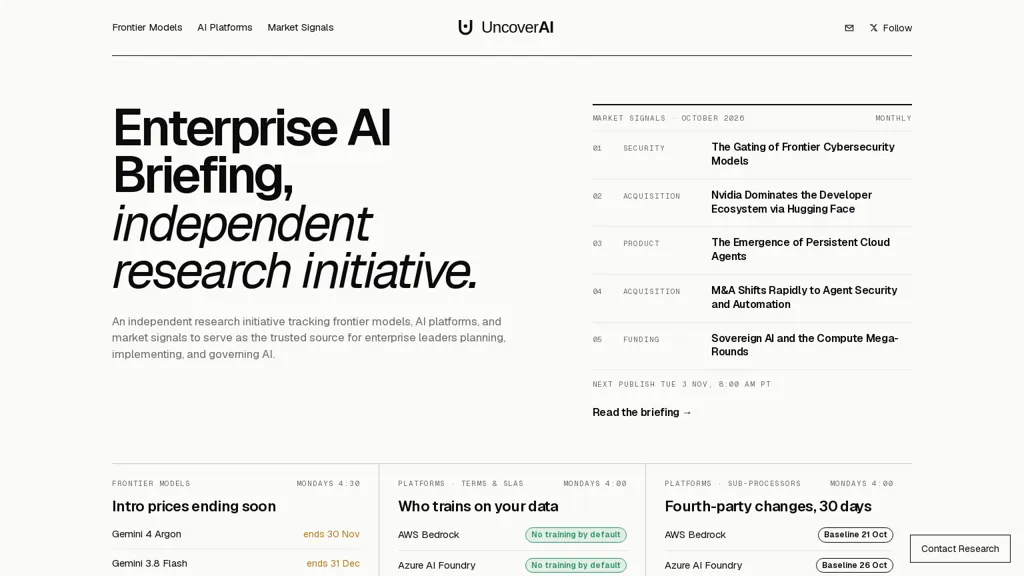Open Intro prices ending soon heading
Screen dimensions: 1024x576
click(x=194, y=506)
